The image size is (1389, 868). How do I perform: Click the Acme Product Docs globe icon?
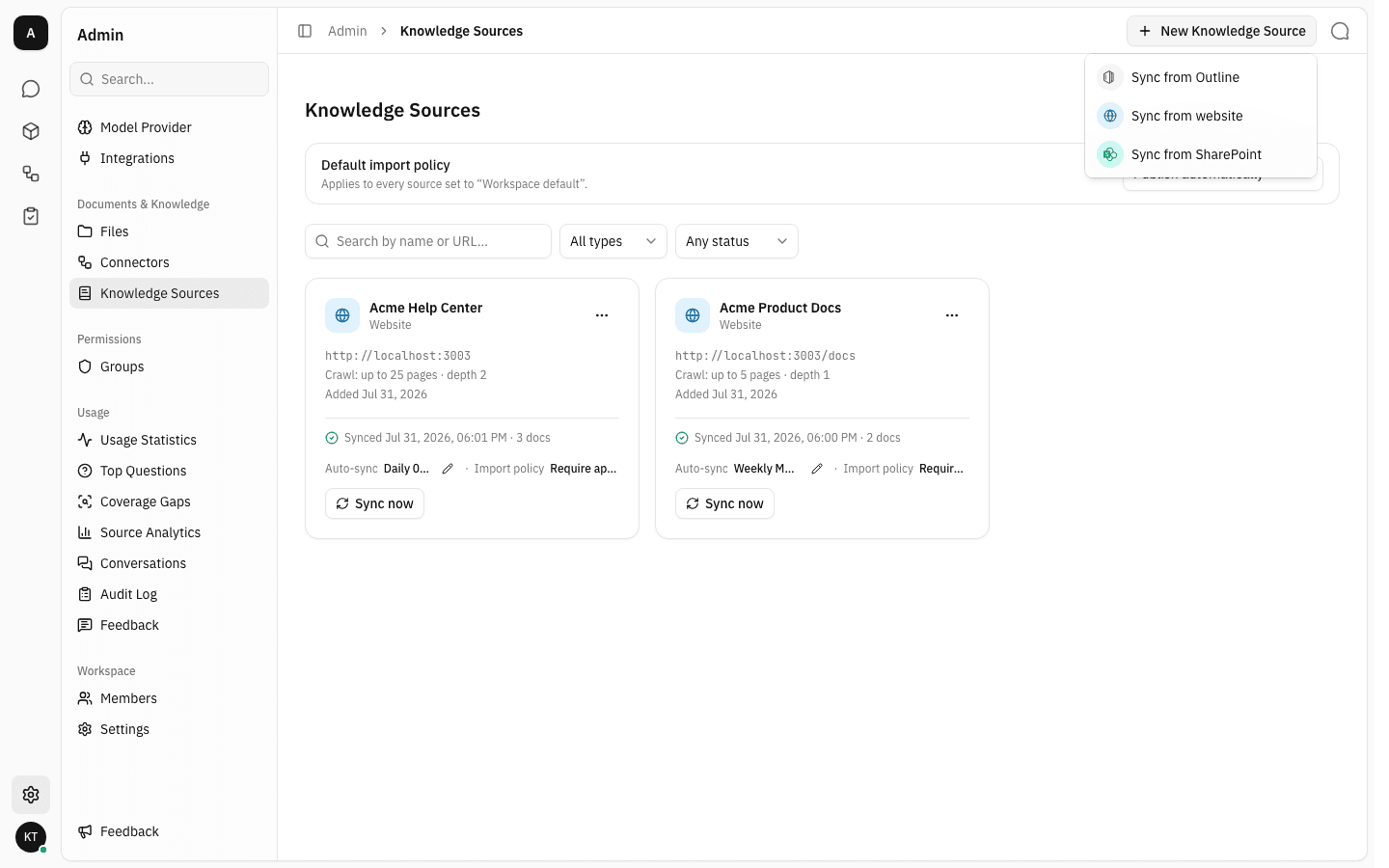(x=693, y=315)
